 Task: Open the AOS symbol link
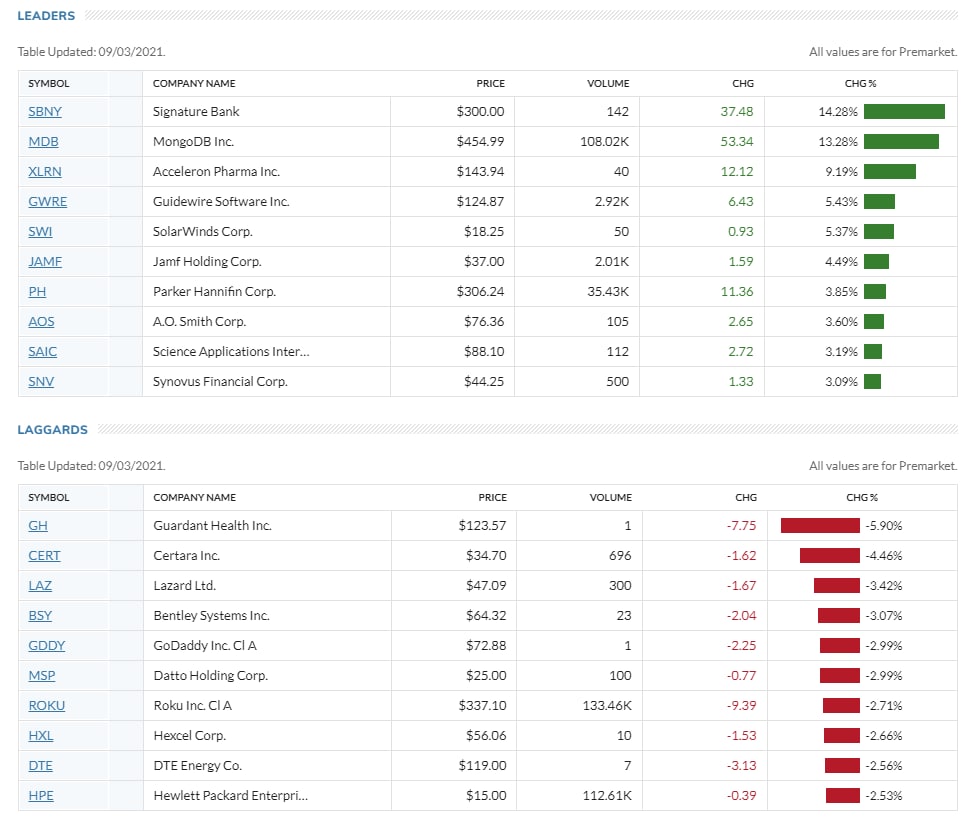tap(42, 322)
